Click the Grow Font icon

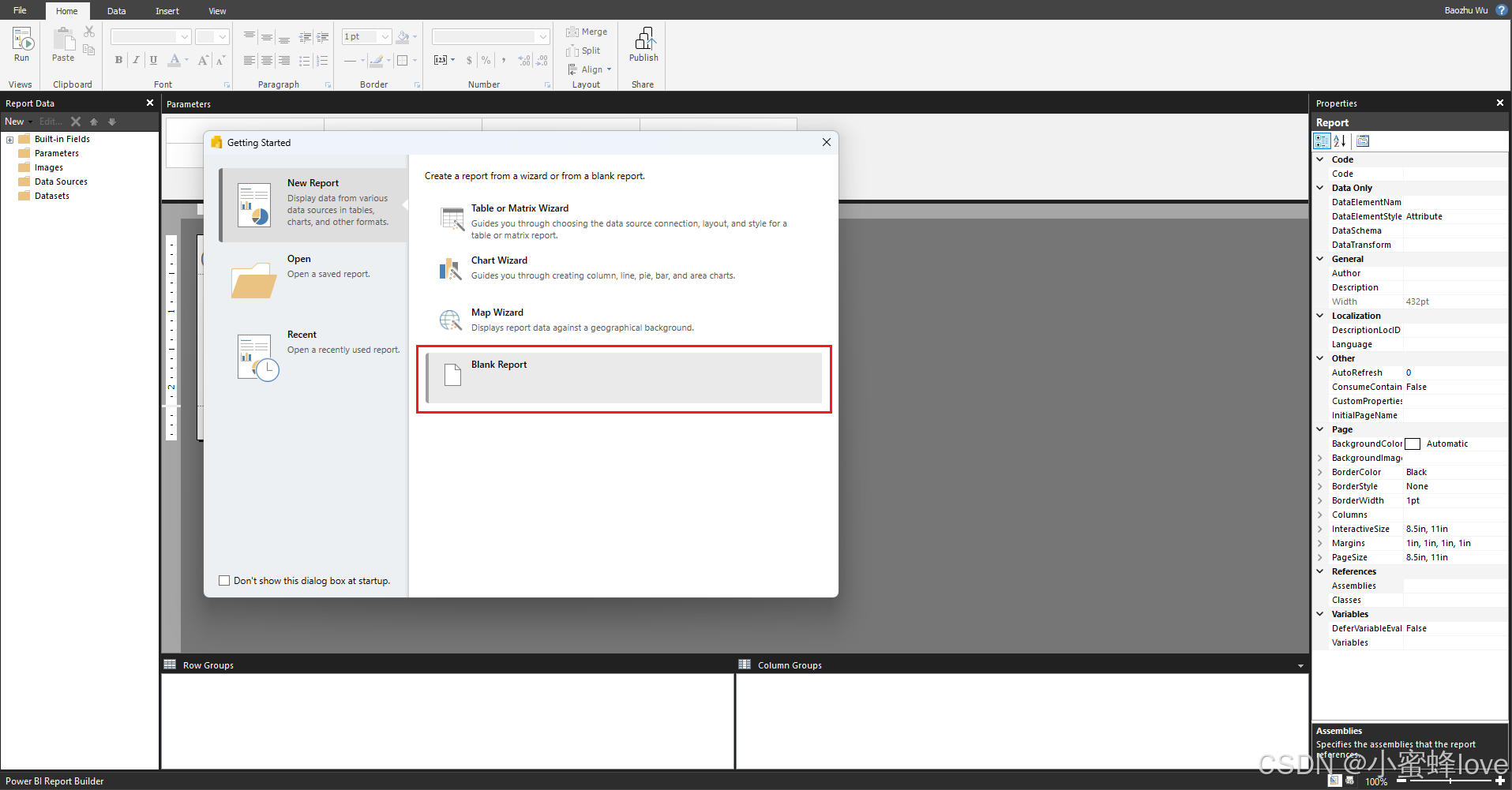coord(203,60)
